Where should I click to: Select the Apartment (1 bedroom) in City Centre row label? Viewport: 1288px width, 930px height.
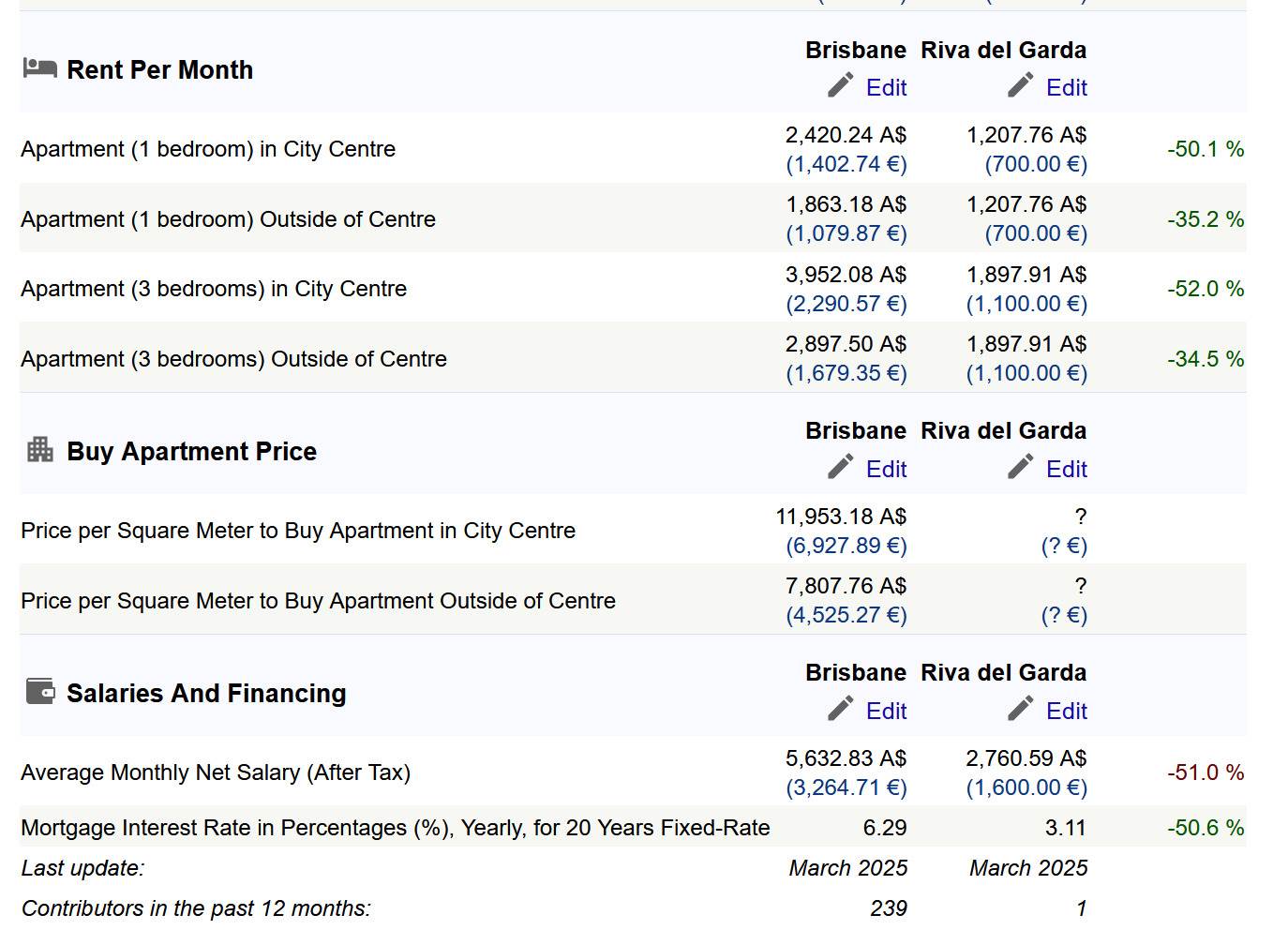point(208,149)
